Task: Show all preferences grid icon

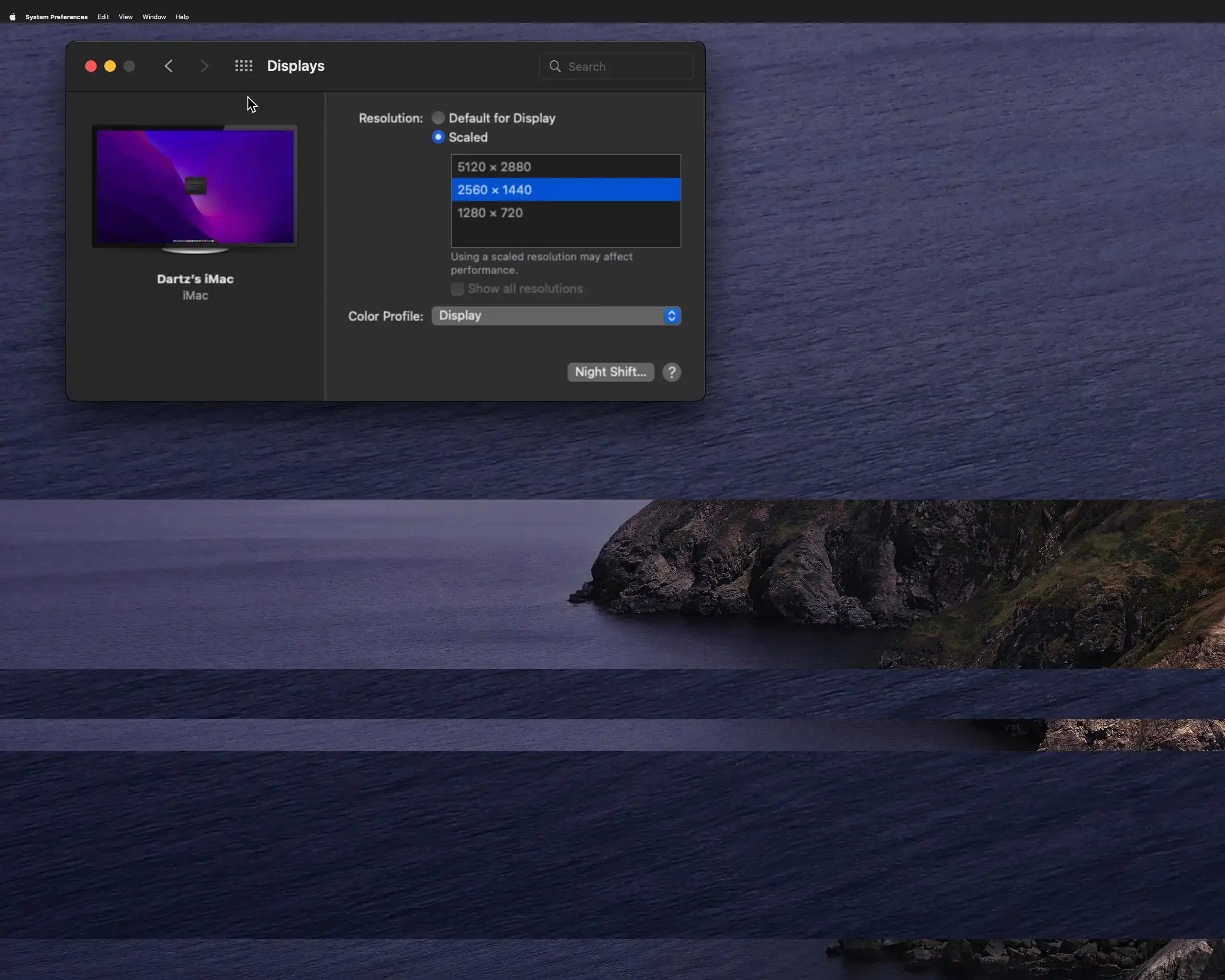Action: 244,66
